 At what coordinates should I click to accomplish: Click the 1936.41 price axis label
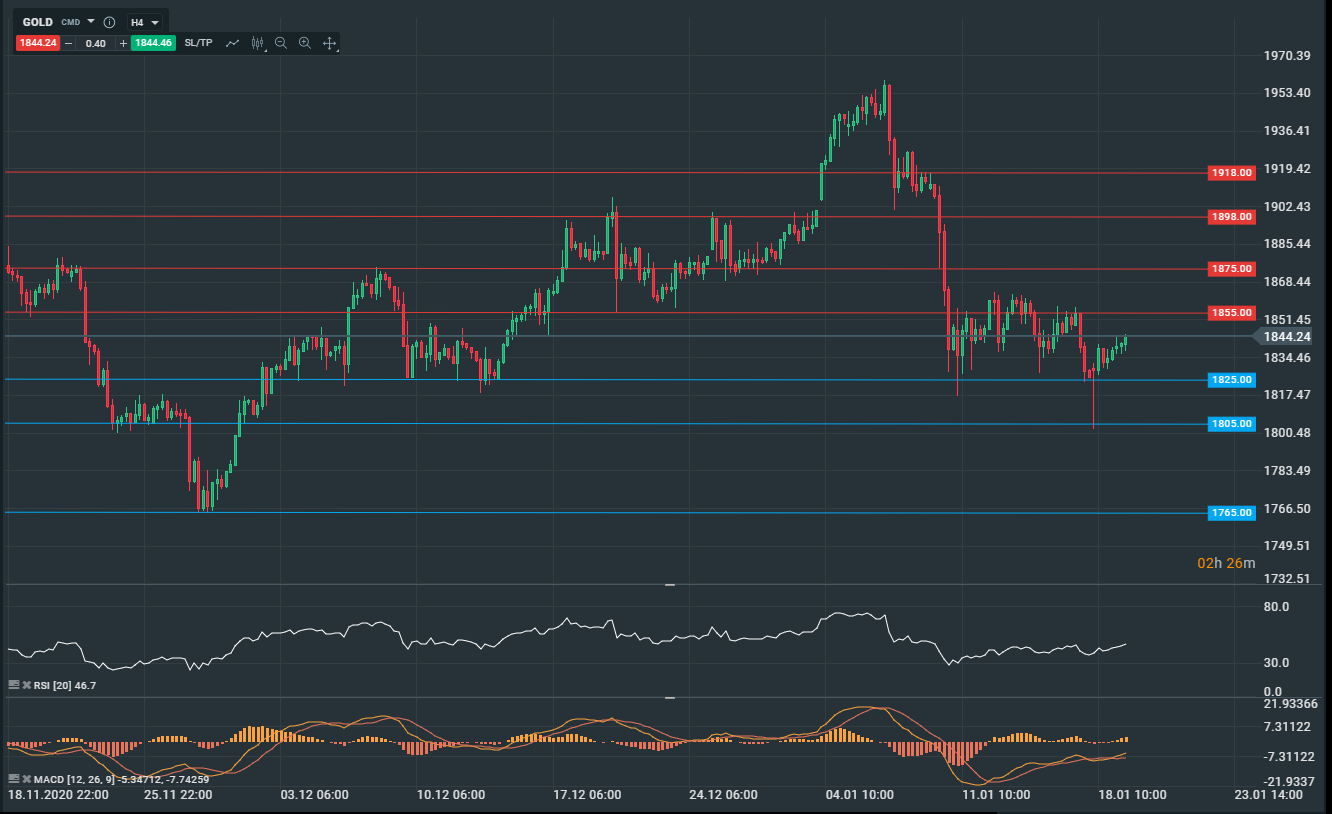[x=1288, y=131]
